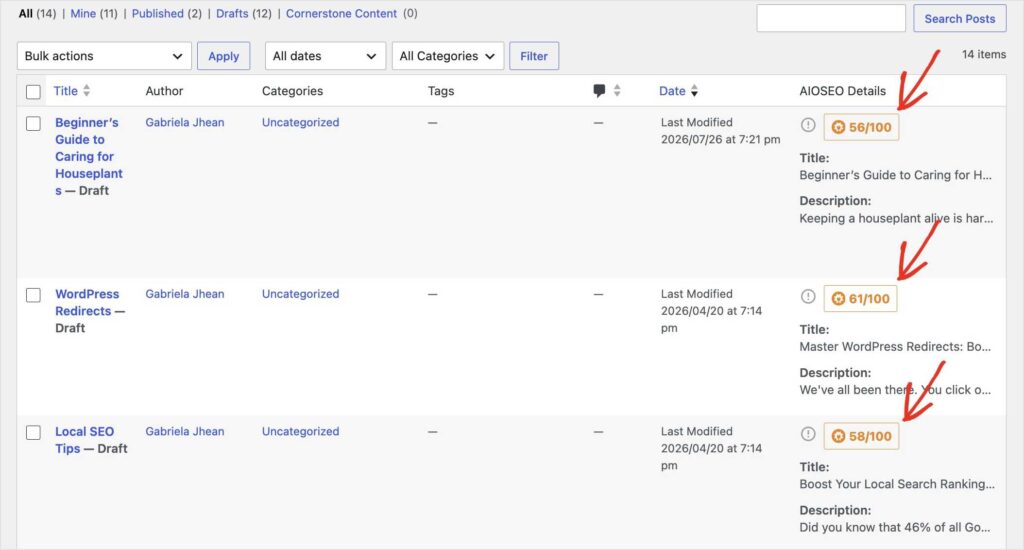Open the Bulk actions dropdown

click(104, 56)
